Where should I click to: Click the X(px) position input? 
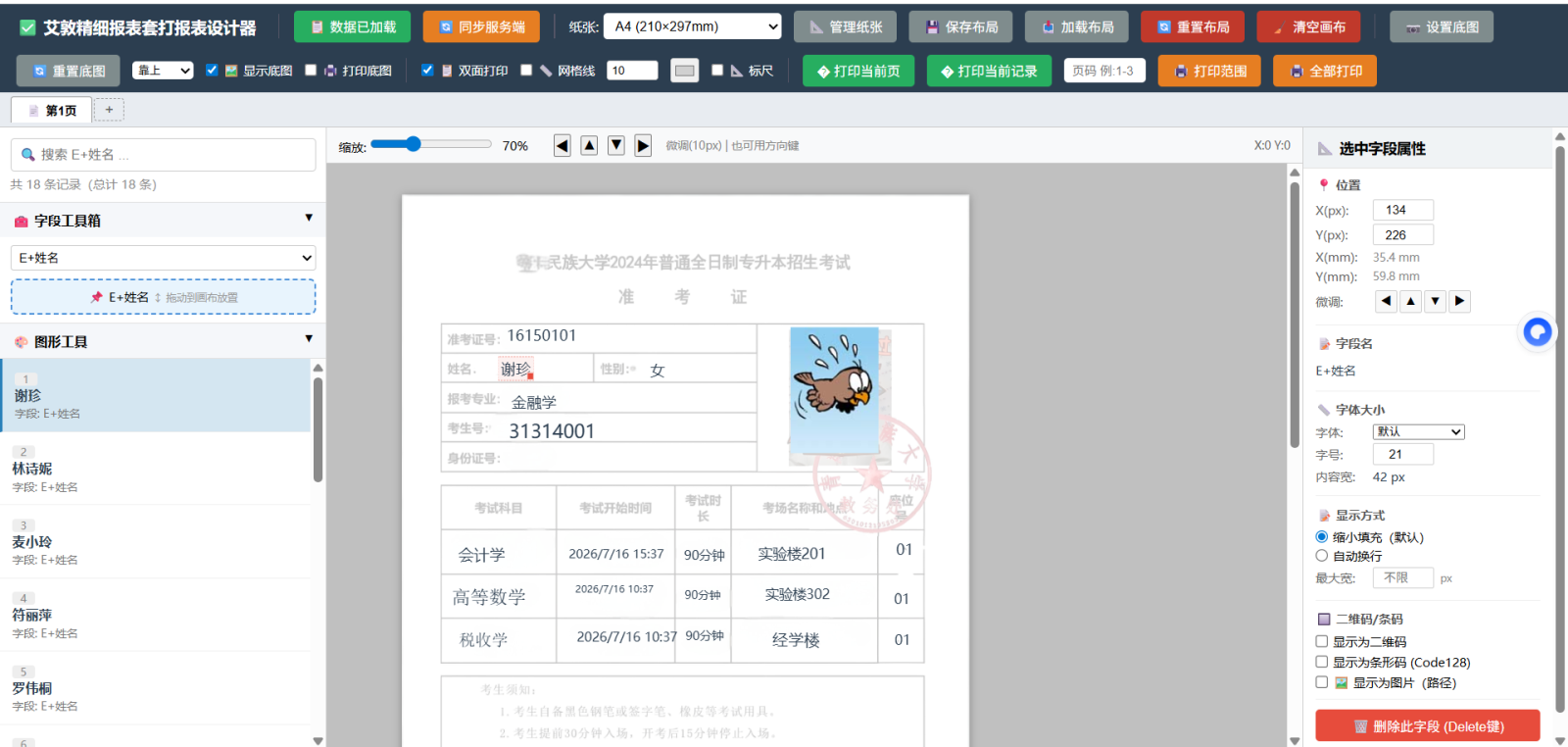tap(1403, 210)
